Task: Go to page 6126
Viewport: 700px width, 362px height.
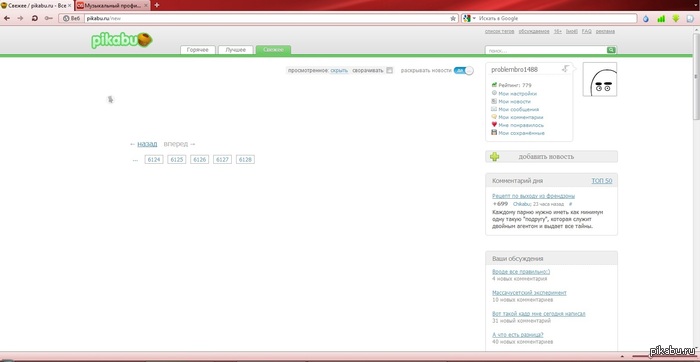Action: click(x=200, y=159)
